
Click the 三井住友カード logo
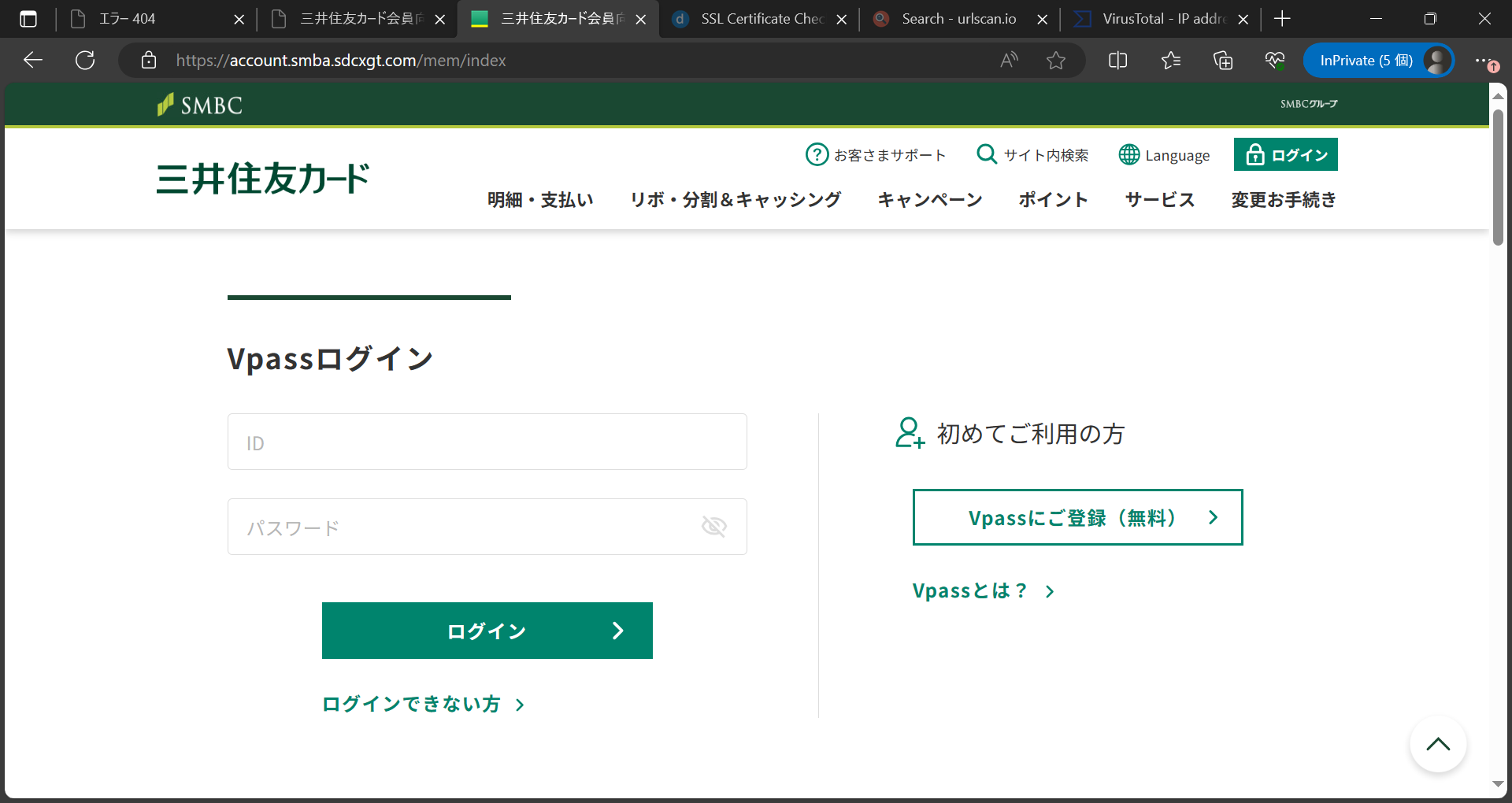coord(263,179)
